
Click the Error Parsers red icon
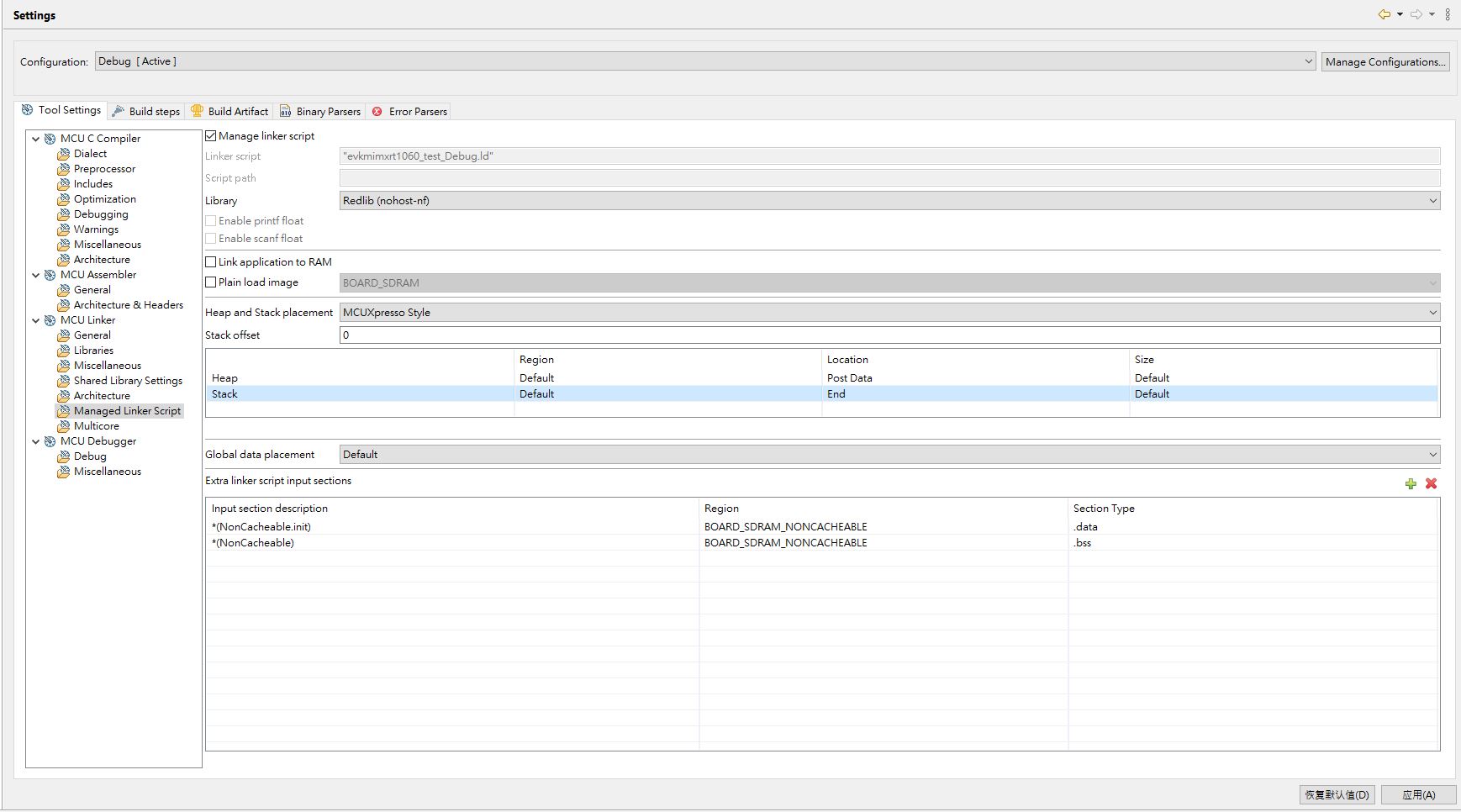(377, 111)
